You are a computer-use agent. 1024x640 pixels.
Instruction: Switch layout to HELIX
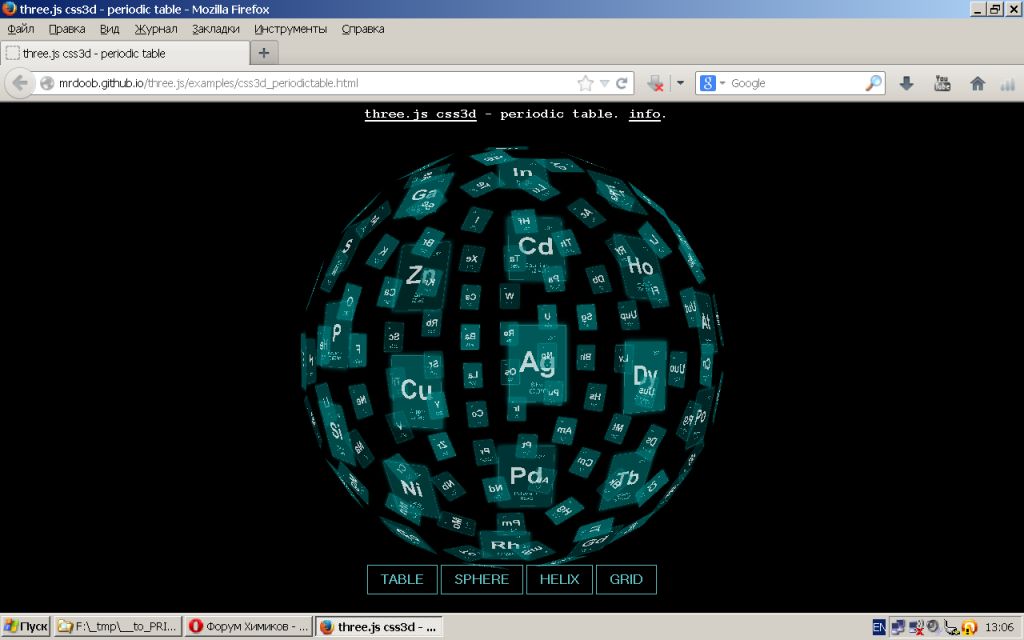coord(559,579)
